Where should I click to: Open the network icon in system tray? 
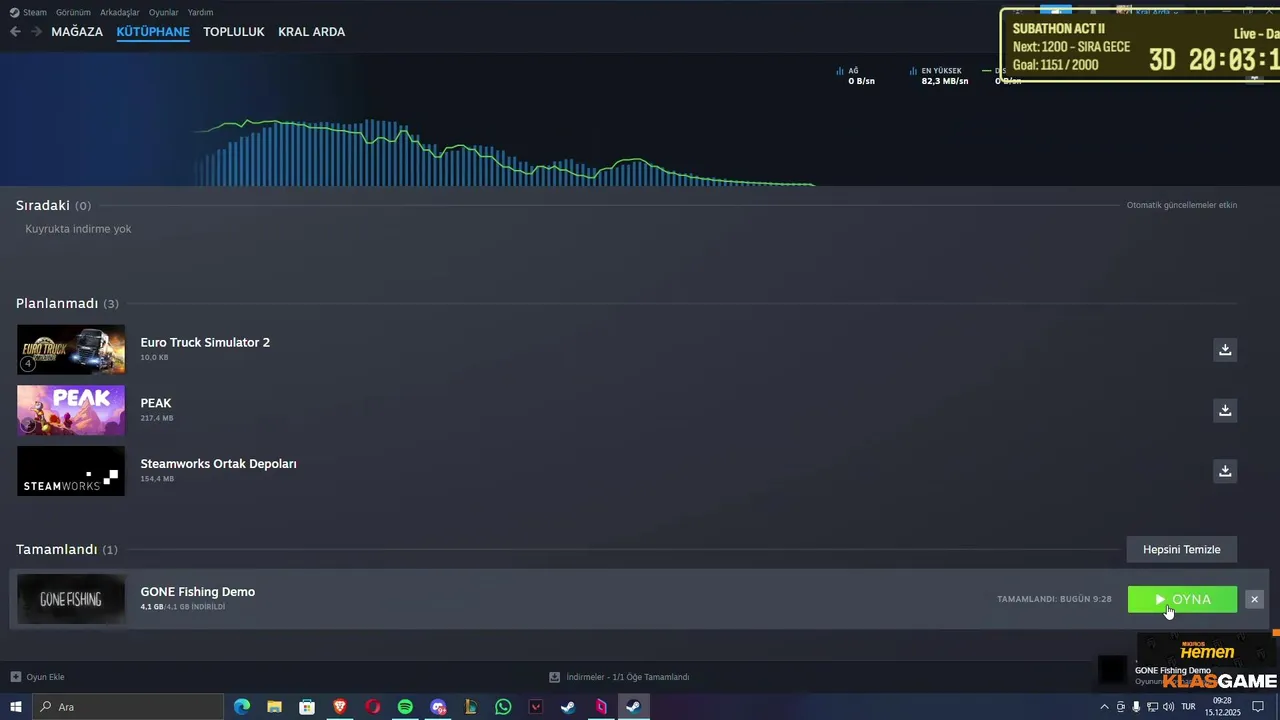[x=1152, y=707]
